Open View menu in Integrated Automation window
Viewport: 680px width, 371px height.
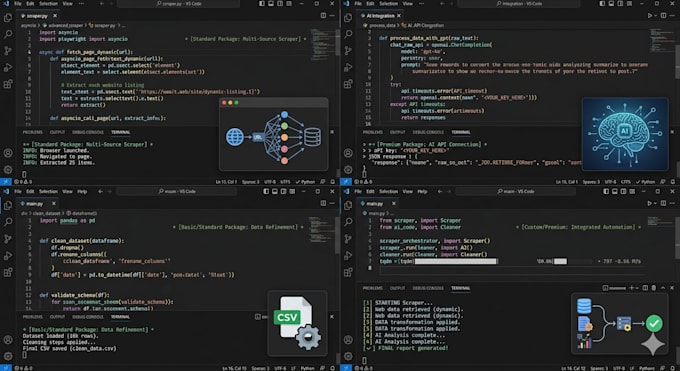(x=408, y=191)
